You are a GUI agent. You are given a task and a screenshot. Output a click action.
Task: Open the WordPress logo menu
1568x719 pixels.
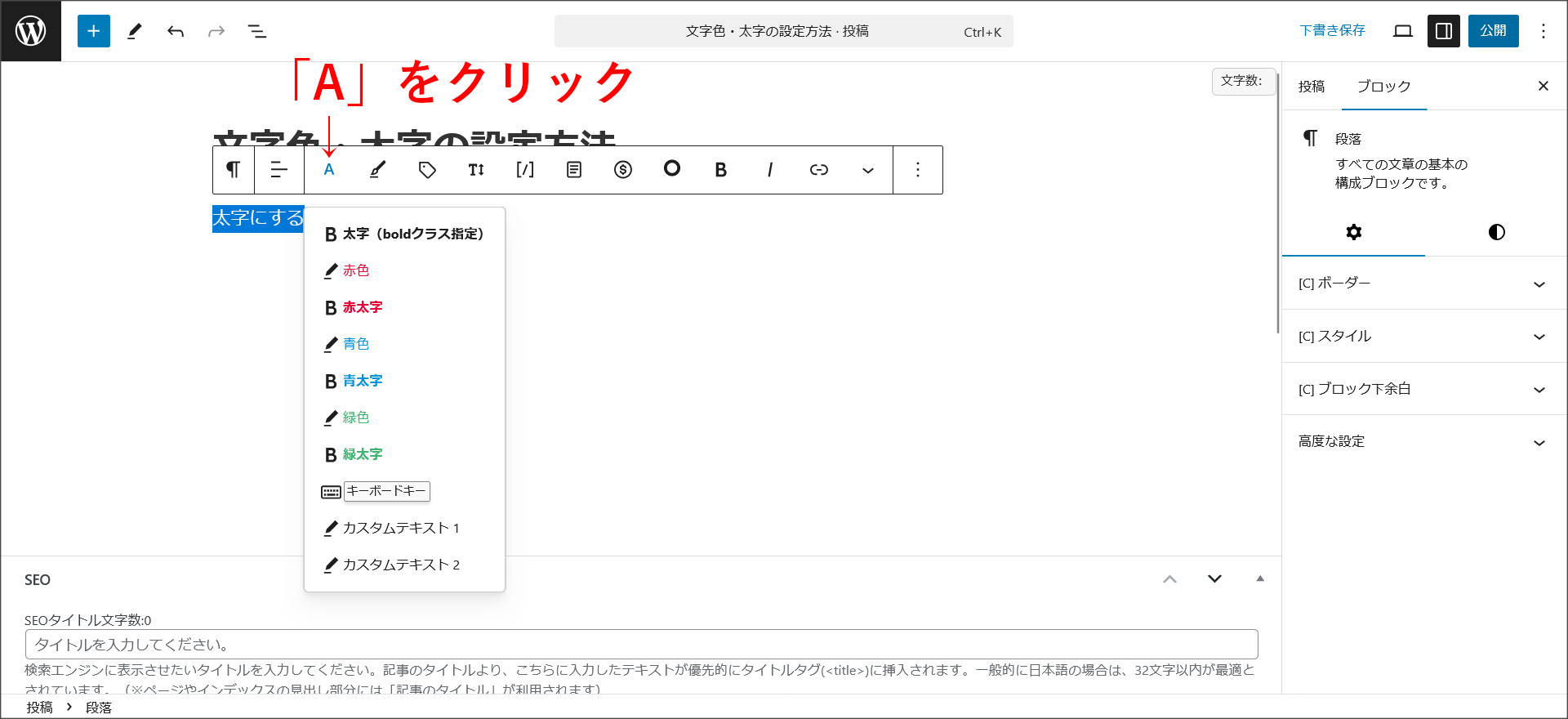tap(31, 31)
